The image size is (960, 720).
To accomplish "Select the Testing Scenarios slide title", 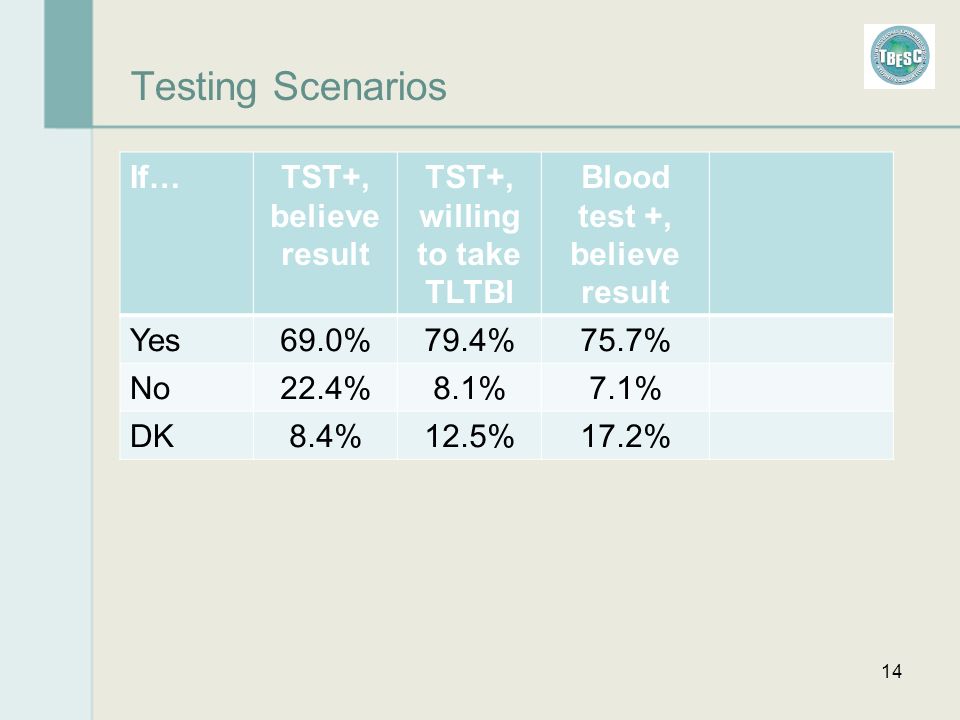I will pyautogui.click(x=288, y=87).
